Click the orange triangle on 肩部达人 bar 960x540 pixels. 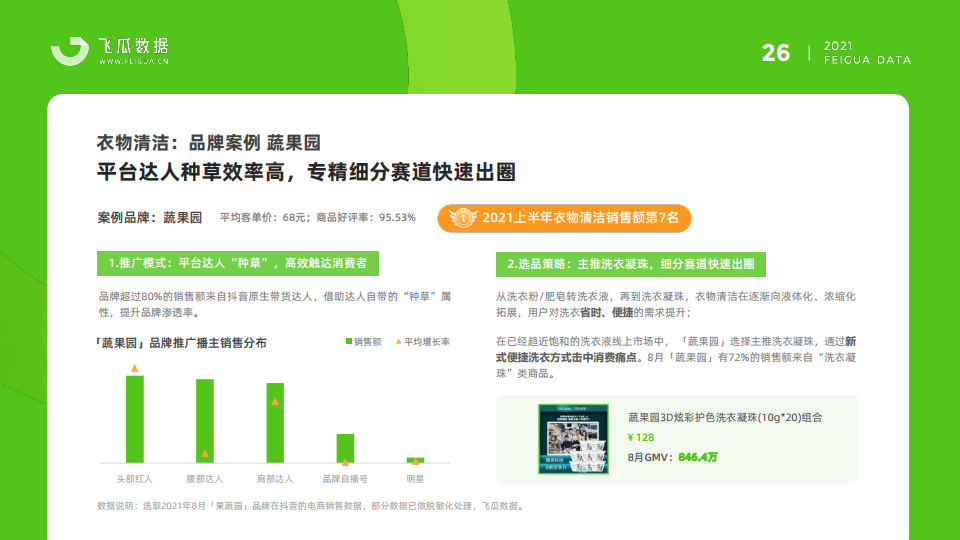[274, 401]
